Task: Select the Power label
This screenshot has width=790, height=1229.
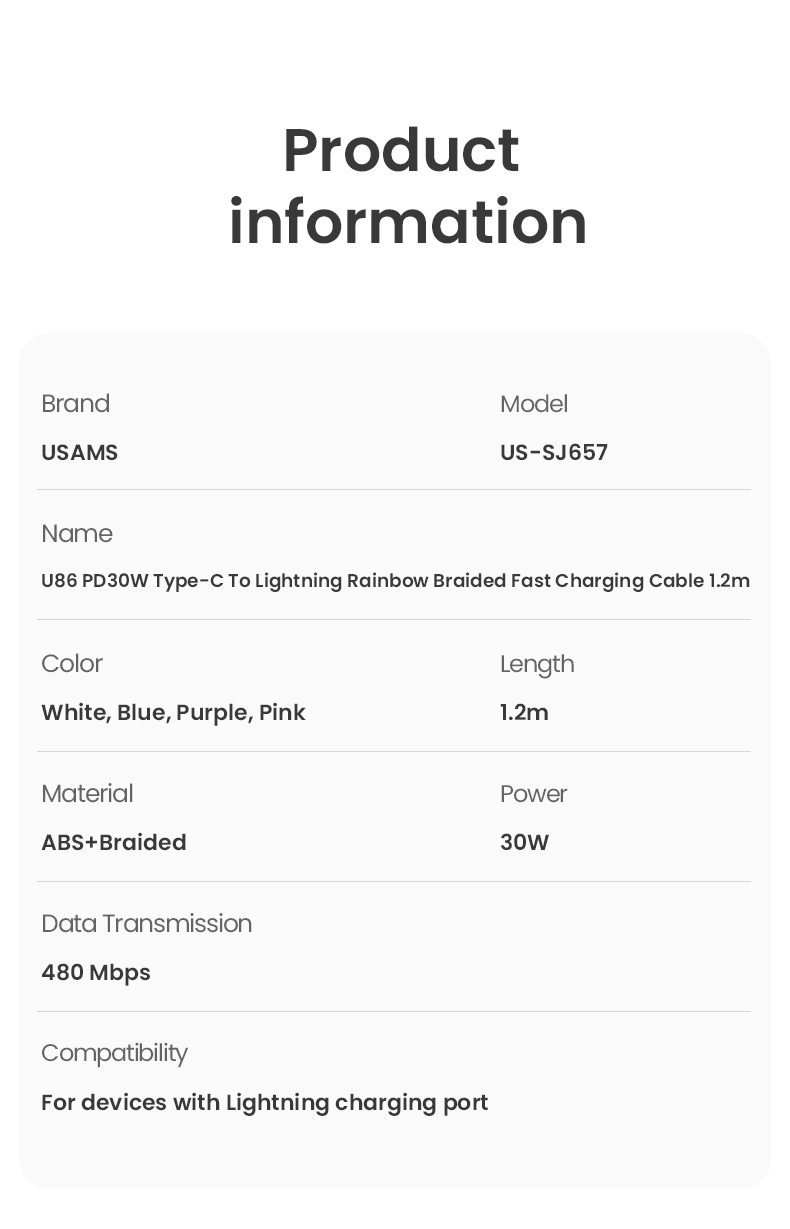Action: pyautogui.click(x=533, y=794)
